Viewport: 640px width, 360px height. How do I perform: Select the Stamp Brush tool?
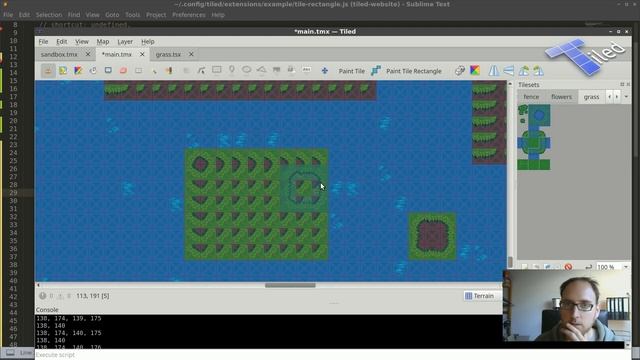48,71
